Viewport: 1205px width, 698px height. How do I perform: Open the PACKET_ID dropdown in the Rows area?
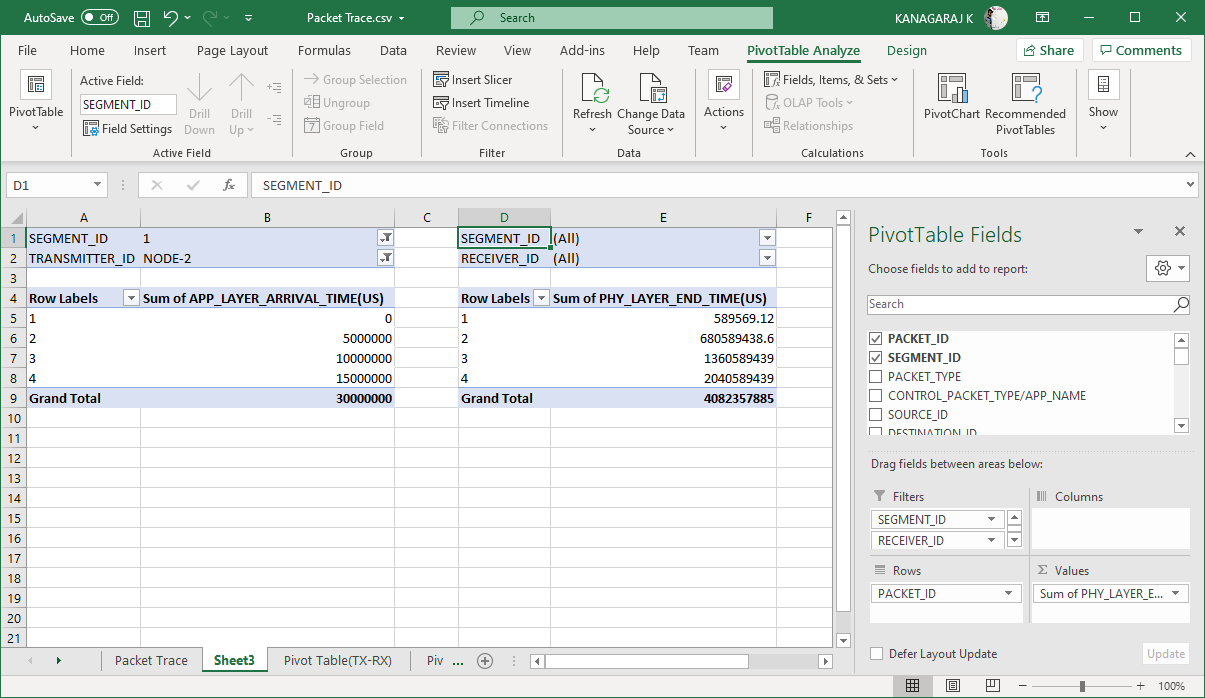point(1009,594)
